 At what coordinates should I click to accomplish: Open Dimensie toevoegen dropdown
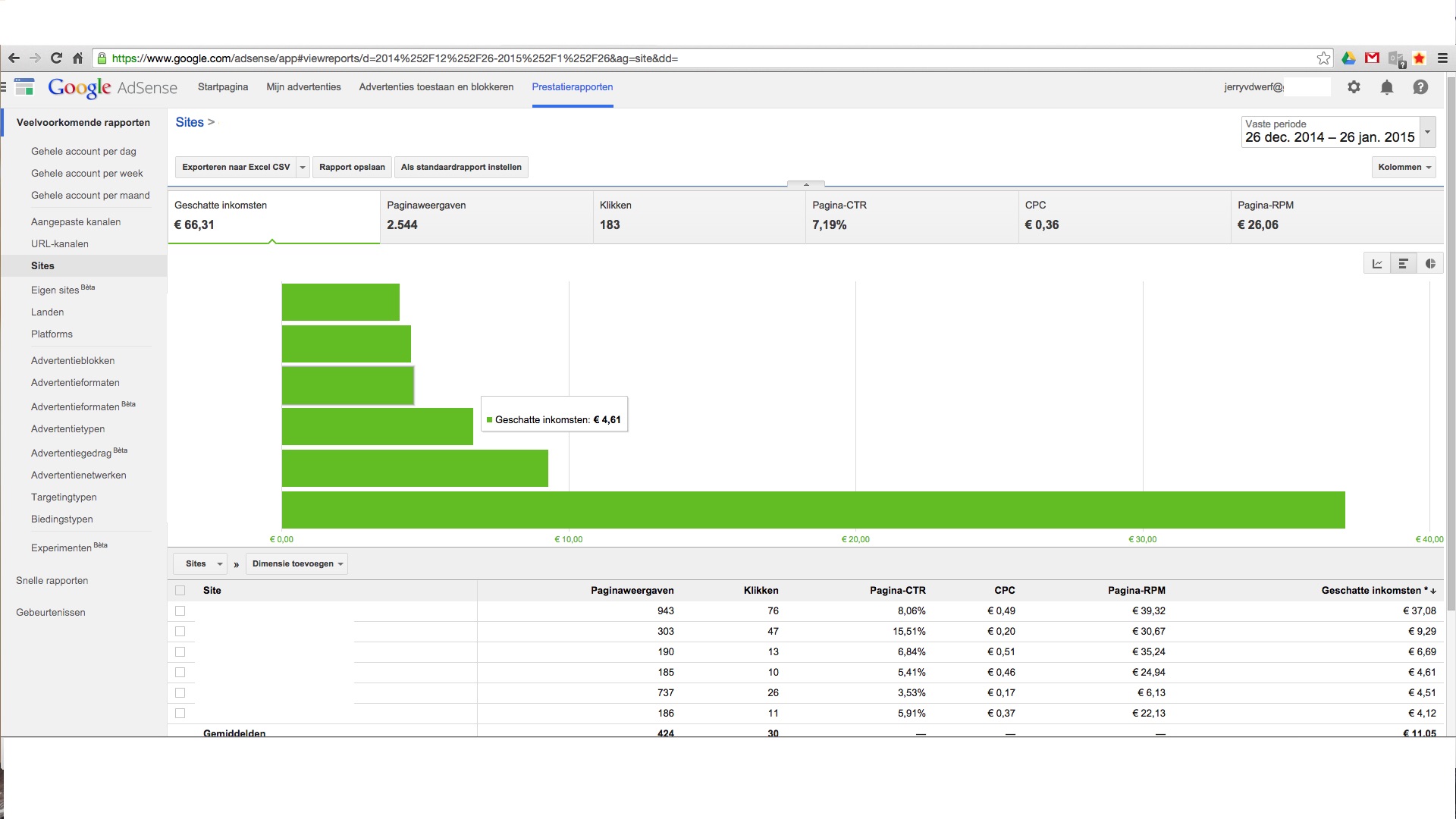tap(297, 564)
